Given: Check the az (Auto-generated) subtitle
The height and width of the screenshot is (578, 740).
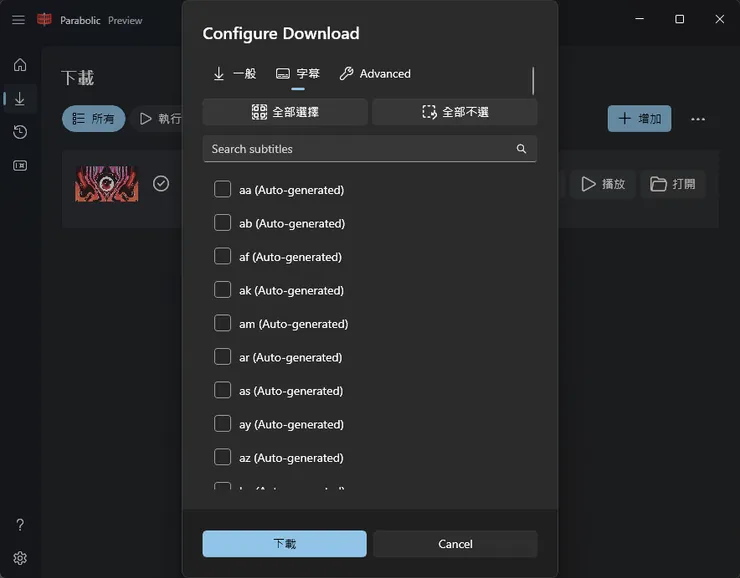Looking at the screenshot, I should coord(222,457).
